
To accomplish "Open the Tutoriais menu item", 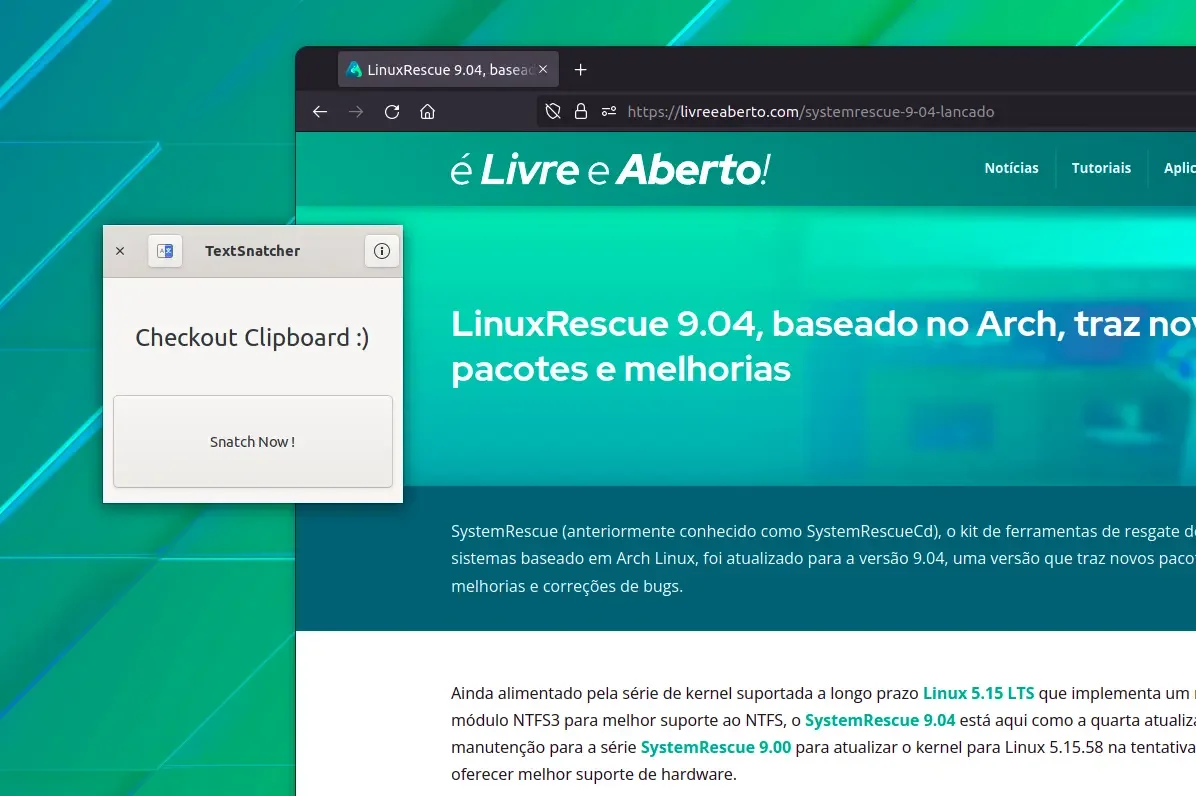I will click(x=1101, y=168).
